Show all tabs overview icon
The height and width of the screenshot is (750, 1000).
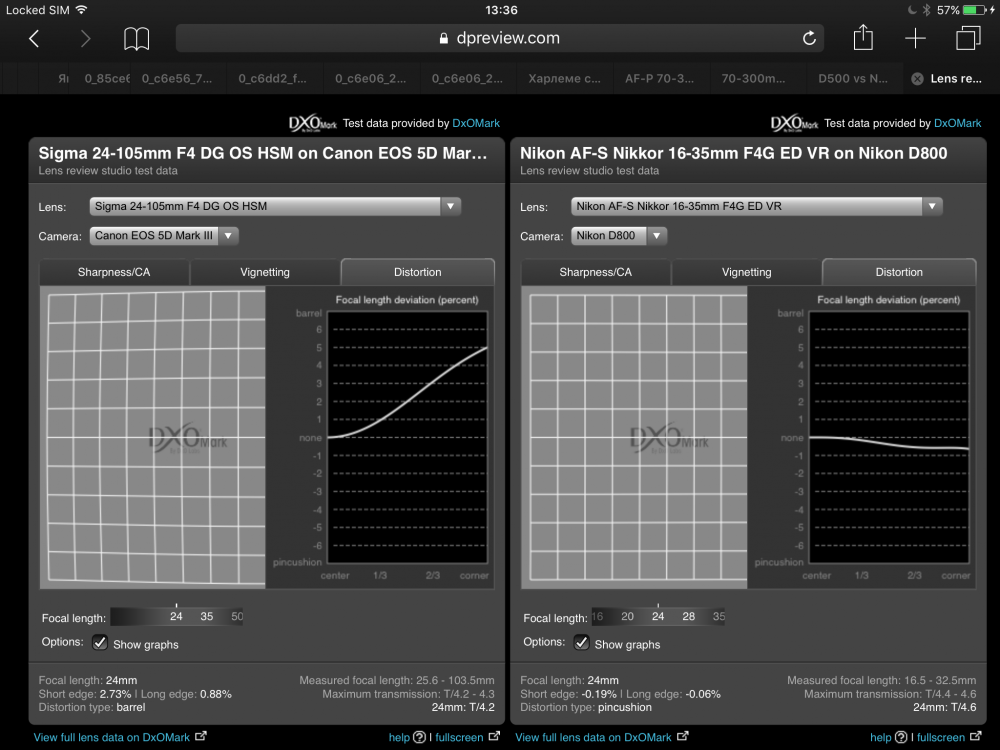(x=967, y=38)
